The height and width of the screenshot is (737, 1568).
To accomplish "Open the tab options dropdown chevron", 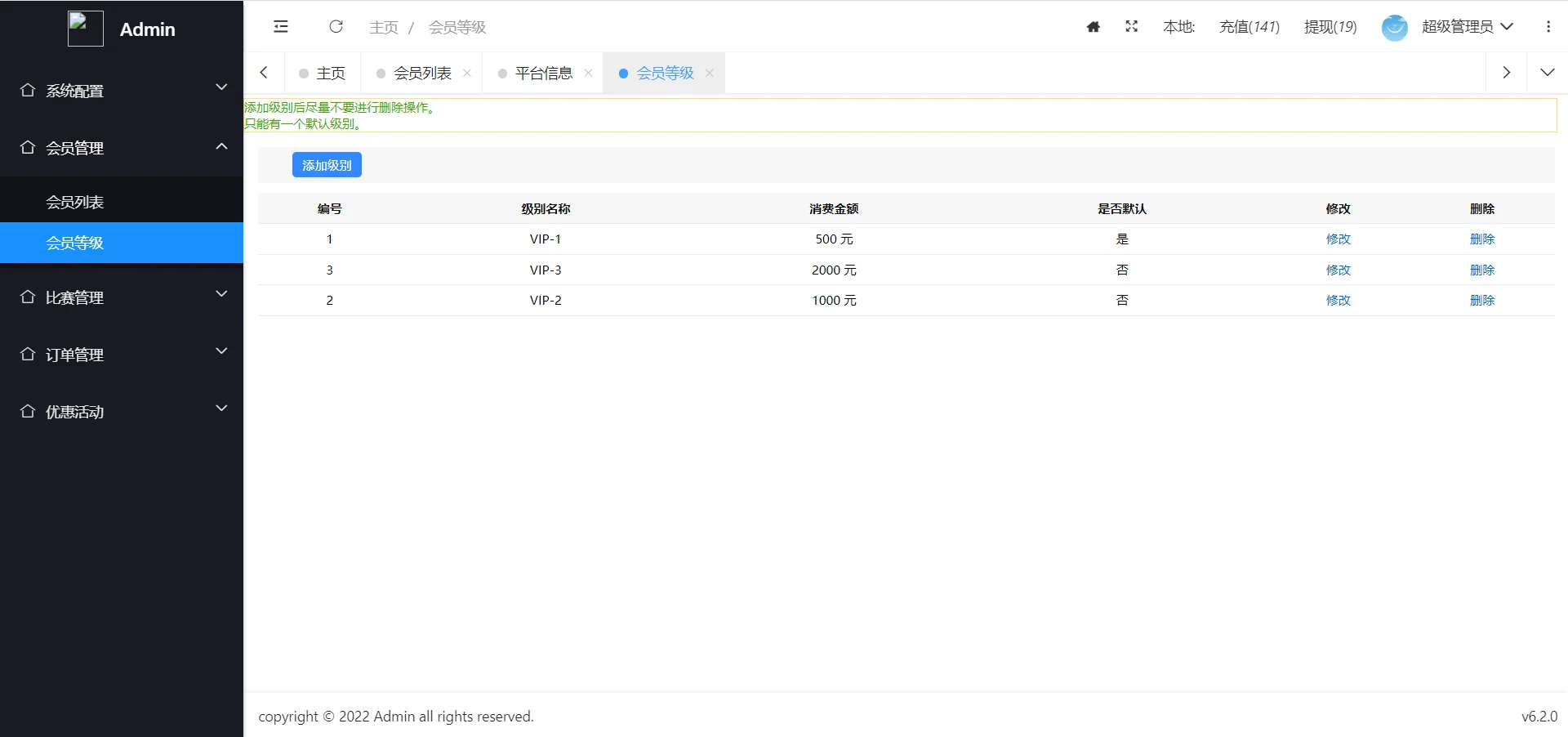I will [1547, 73].
